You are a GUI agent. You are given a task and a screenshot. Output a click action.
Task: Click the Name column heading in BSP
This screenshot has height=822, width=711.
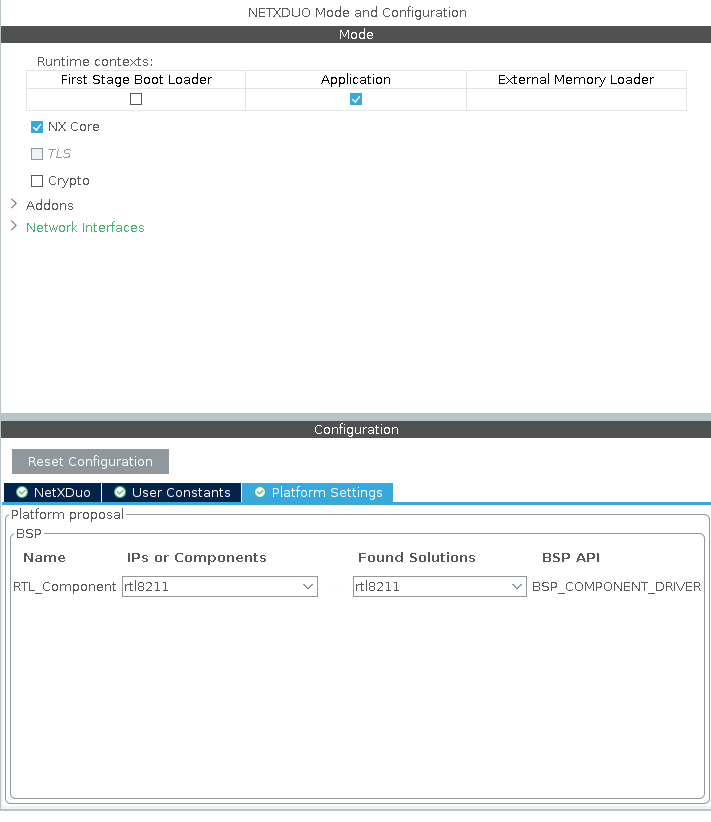click(x=45, y=557)
